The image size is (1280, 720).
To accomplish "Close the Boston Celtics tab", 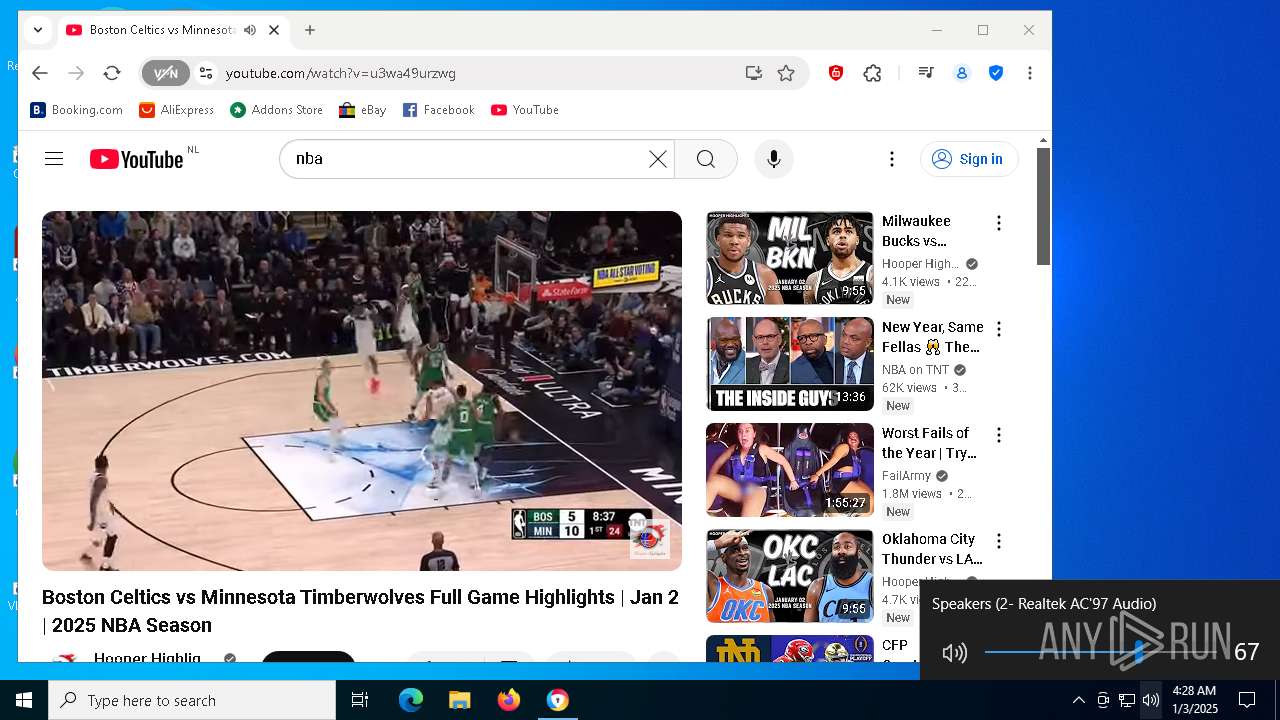I will click(274, 30).
